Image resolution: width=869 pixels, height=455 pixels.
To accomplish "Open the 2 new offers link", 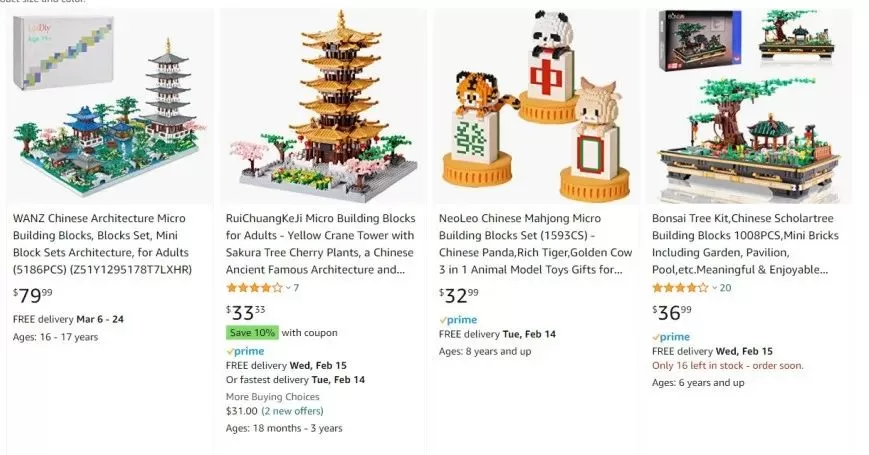I will pyautogui.click(x=292, y=411).
